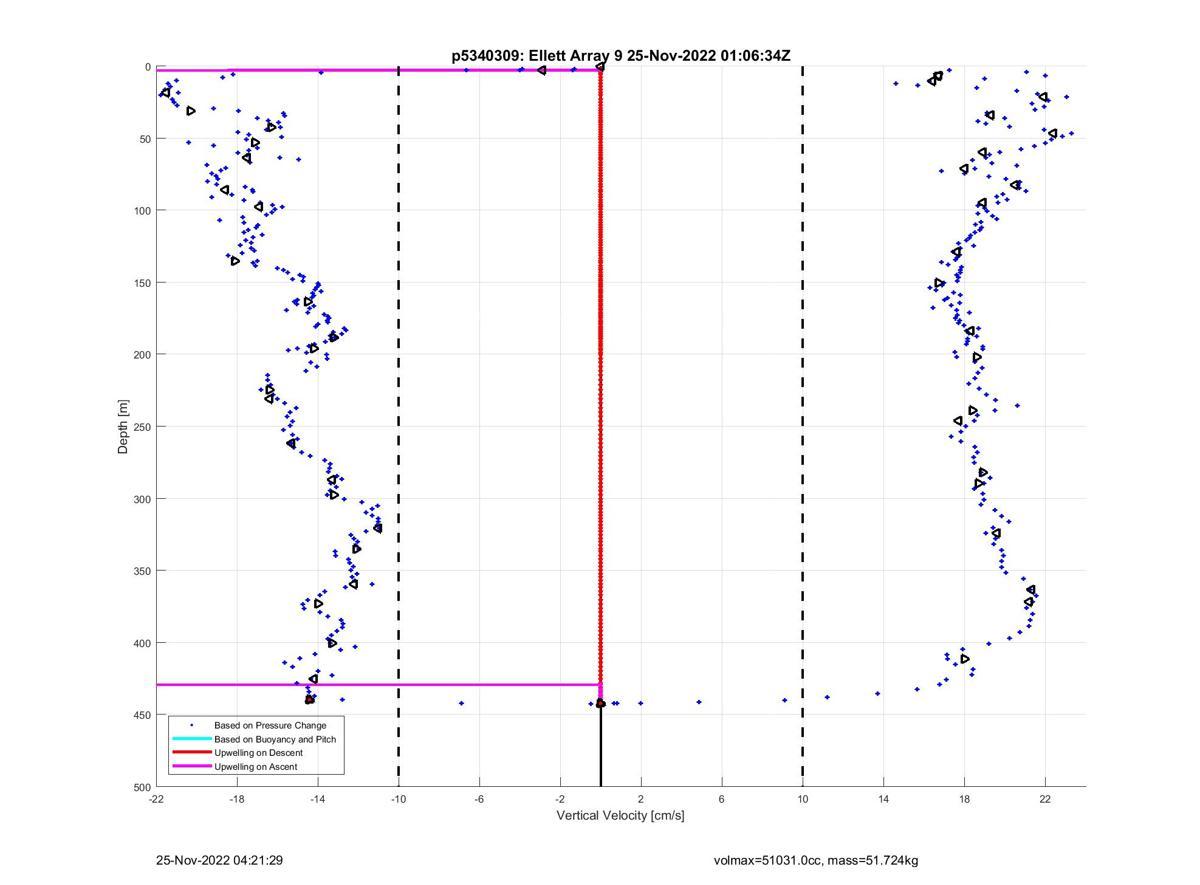
Task: Click the y-axis tick label '200'
Action: pyautogui.click(x=142, y=355)
